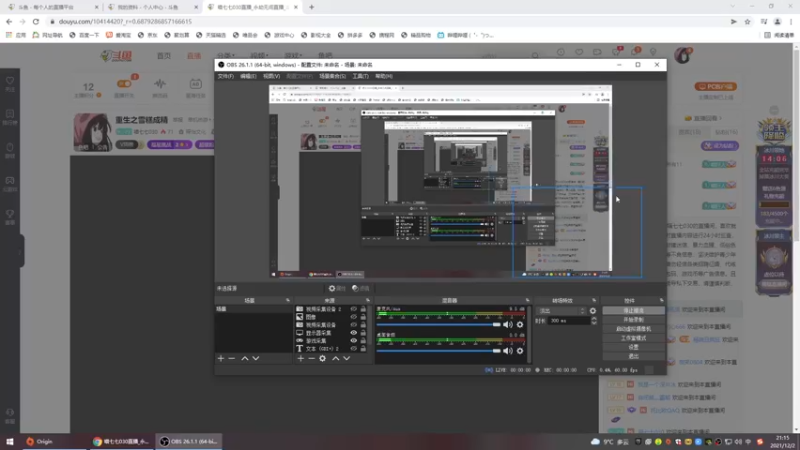Click the 设置 button in OBS controls
Image resolution: width=800 pixels, height=450 pixels.
coord(634,347)
